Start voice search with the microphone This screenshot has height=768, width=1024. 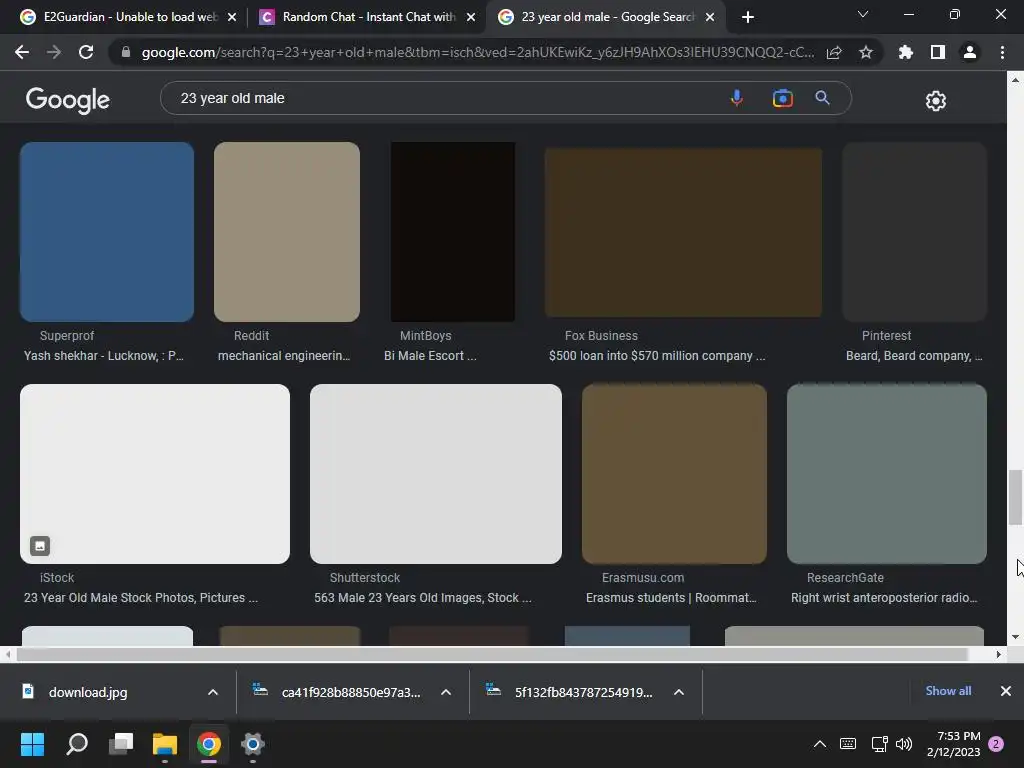(x=736, y=98)
